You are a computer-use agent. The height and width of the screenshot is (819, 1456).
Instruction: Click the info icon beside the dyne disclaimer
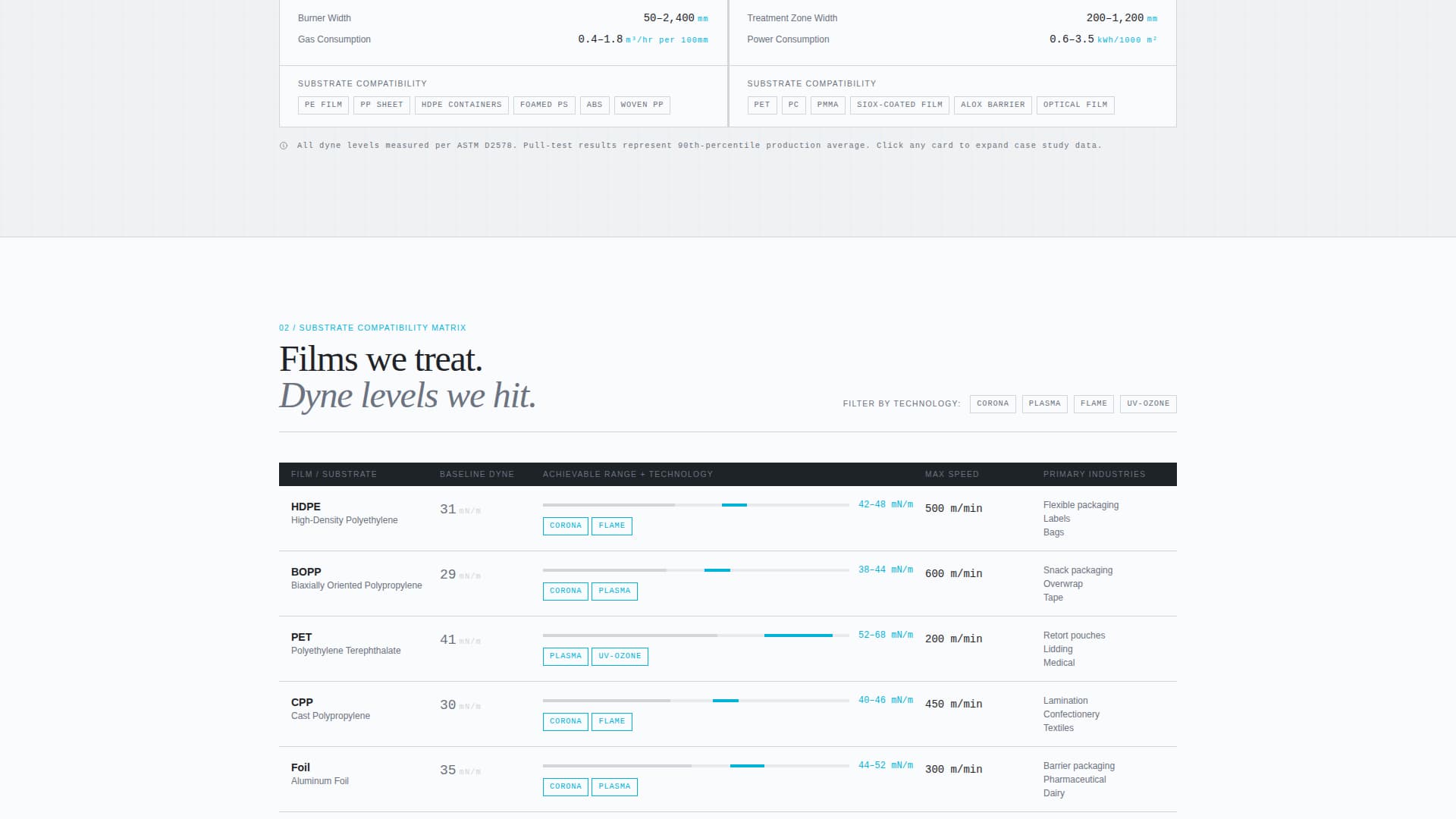pos(284,145)
